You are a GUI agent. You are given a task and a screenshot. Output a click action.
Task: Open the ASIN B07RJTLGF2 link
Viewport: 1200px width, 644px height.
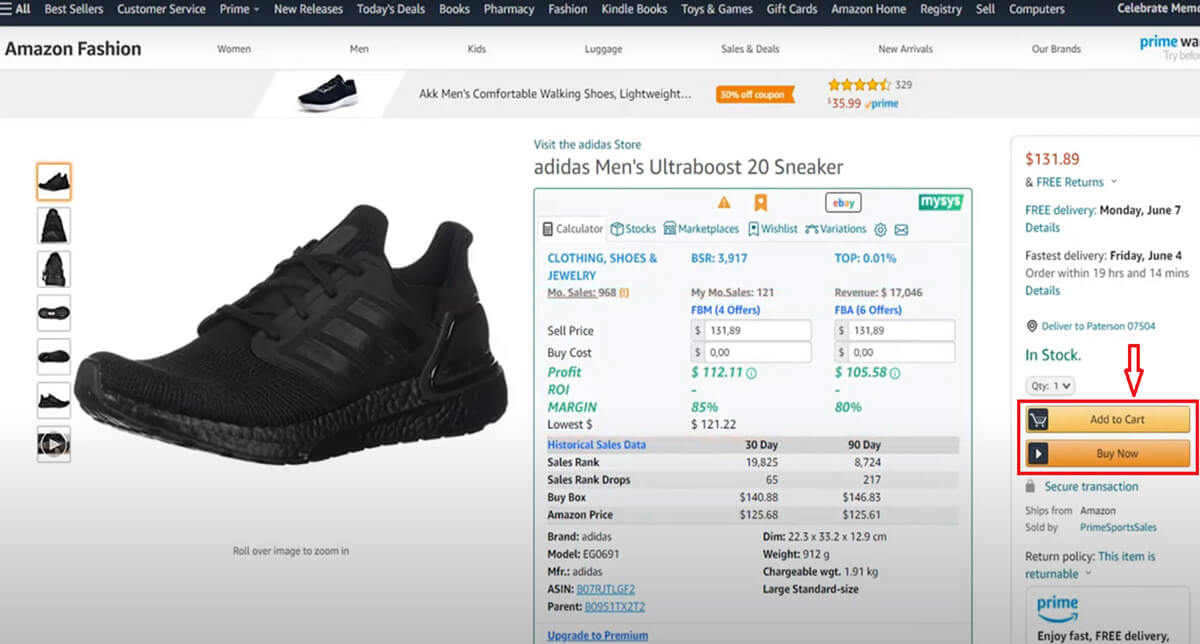tap(605, 589)
